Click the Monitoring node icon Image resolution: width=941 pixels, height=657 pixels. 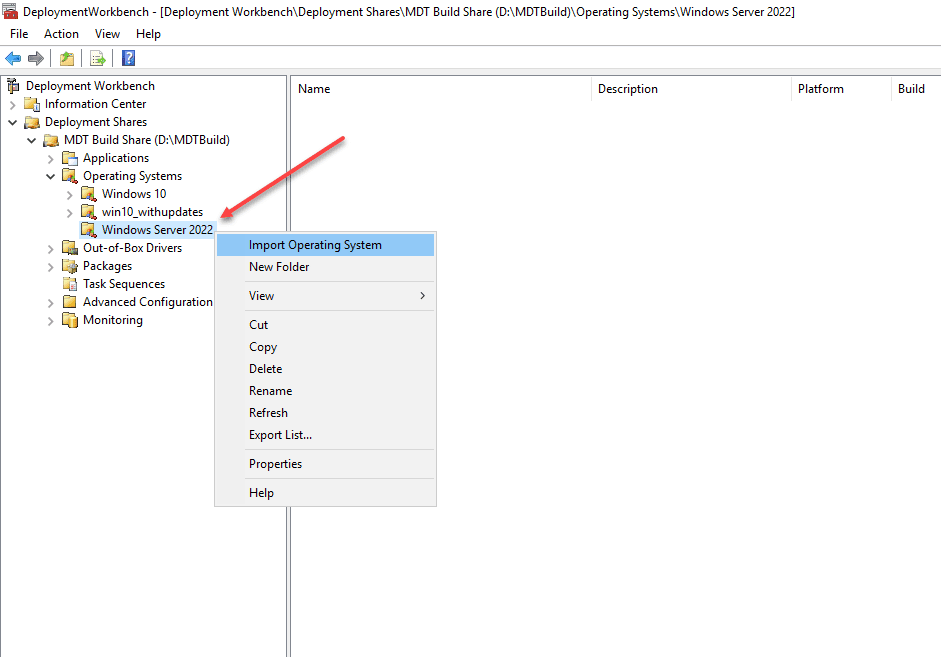click(x=68, y=319)
